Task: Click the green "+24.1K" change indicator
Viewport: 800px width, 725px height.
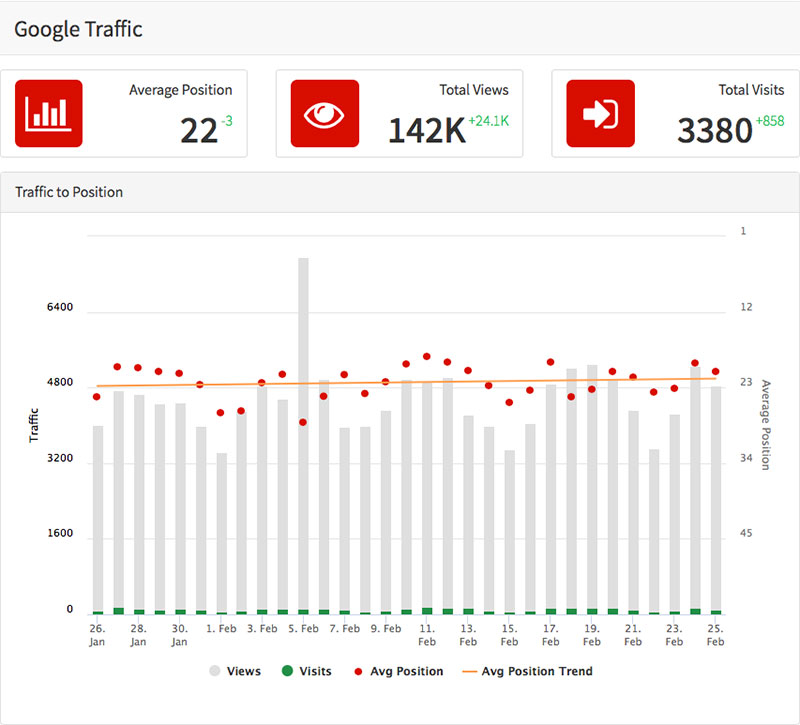Action: tap(489, 121)
